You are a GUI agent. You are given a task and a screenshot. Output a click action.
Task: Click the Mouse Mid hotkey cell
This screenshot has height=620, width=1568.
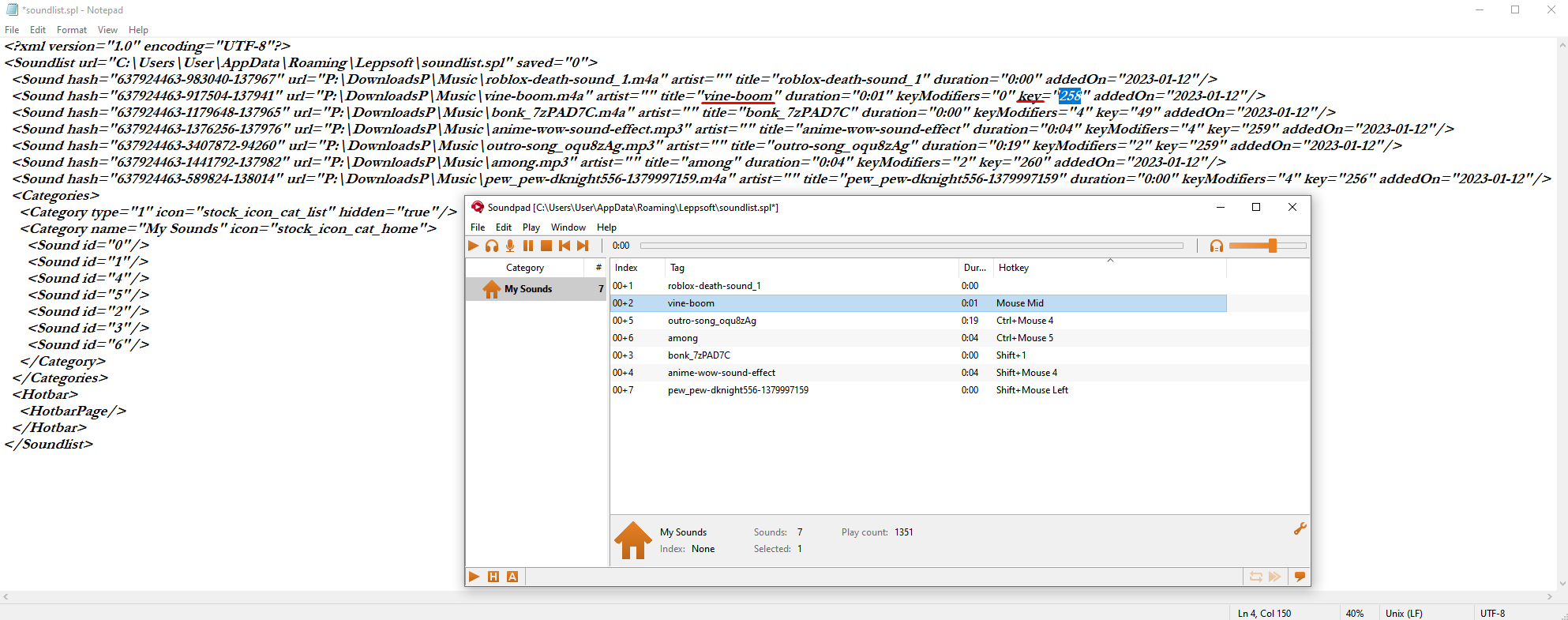[1019, 303]
